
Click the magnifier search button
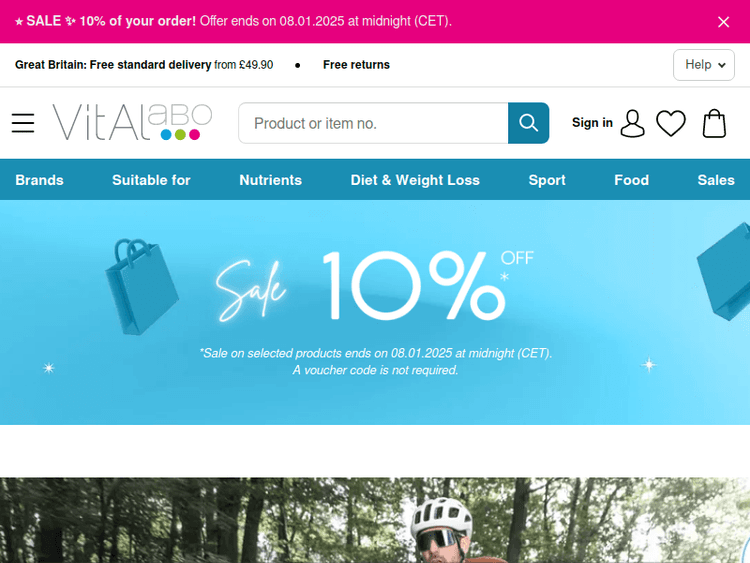pos(528,123)
